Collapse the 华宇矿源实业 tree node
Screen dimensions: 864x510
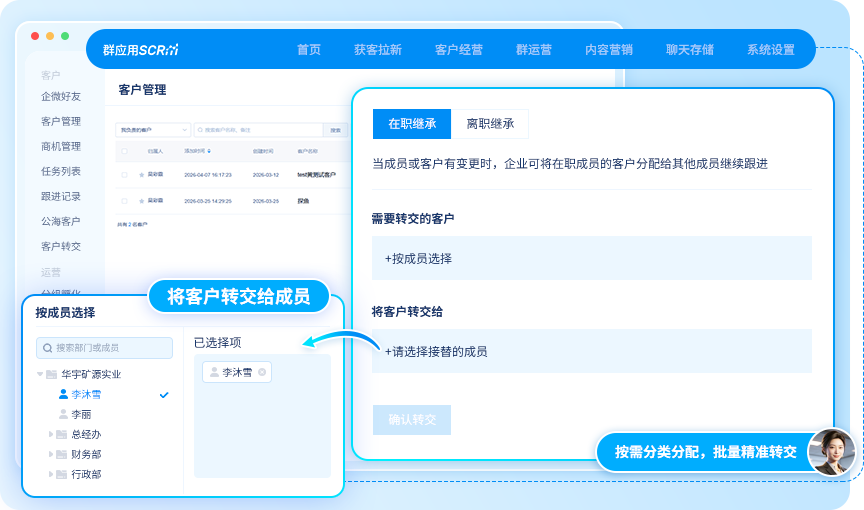[x=40, y=375]
